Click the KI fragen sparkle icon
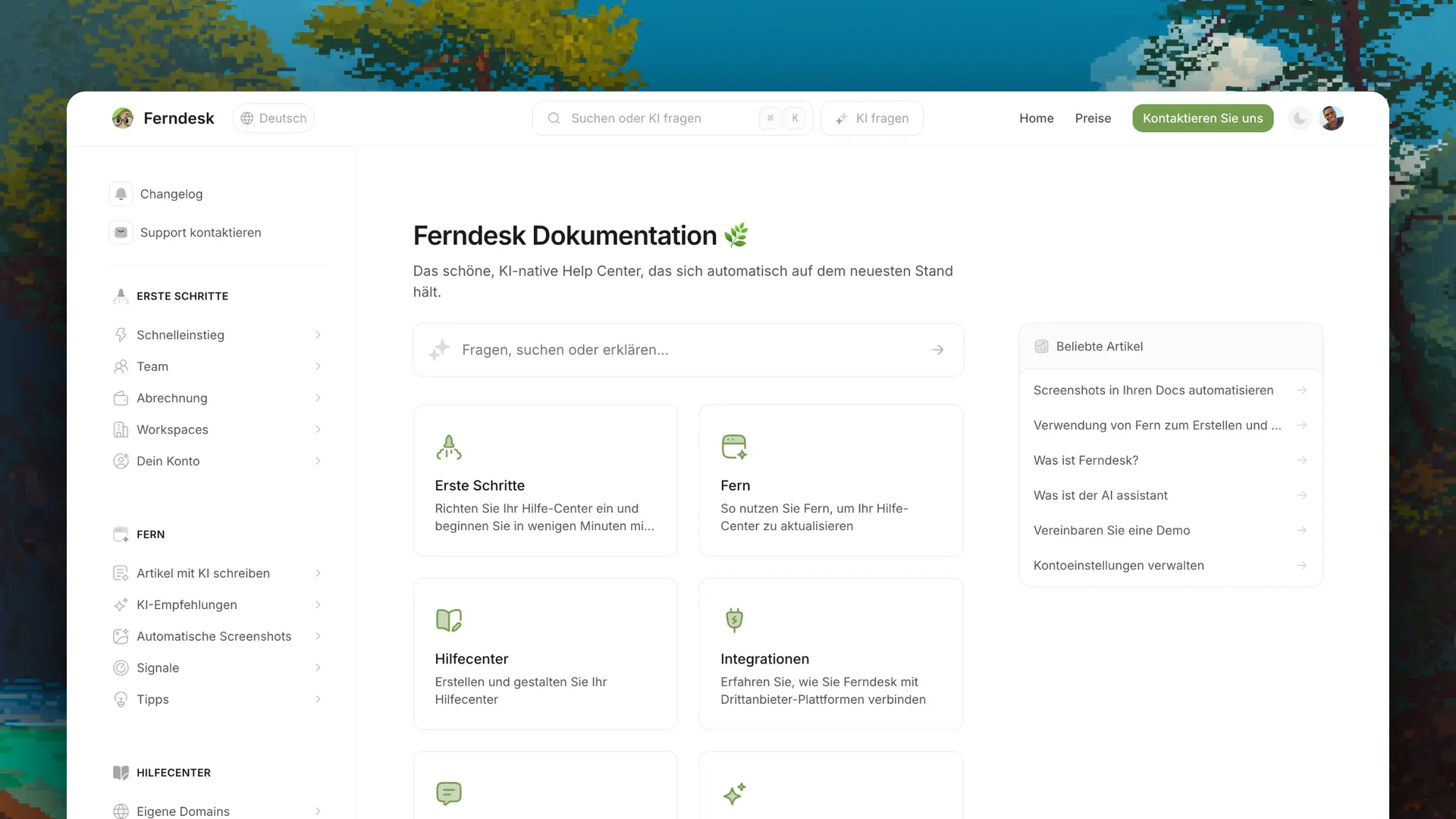The width and height of the screenshot is (1456, 819). [842, 118]
